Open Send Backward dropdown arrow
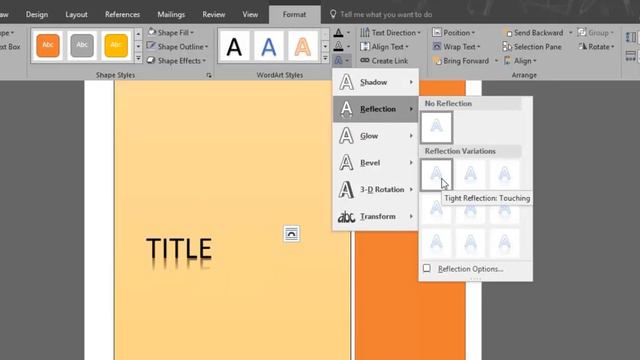Screen dimensions: 640x360 [570, 32]
